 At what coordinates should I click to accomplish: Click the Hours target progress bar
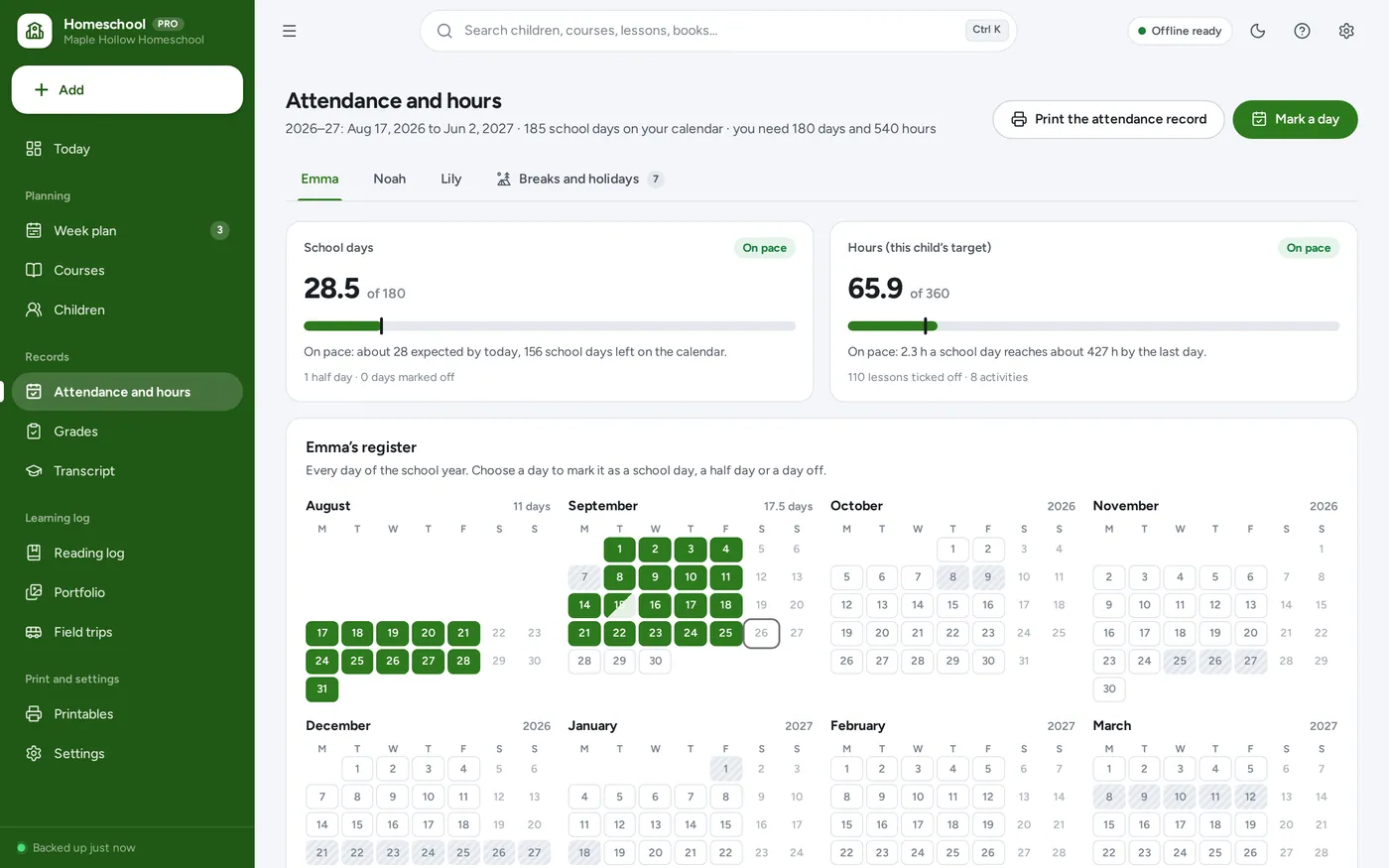coord(1093,325)
